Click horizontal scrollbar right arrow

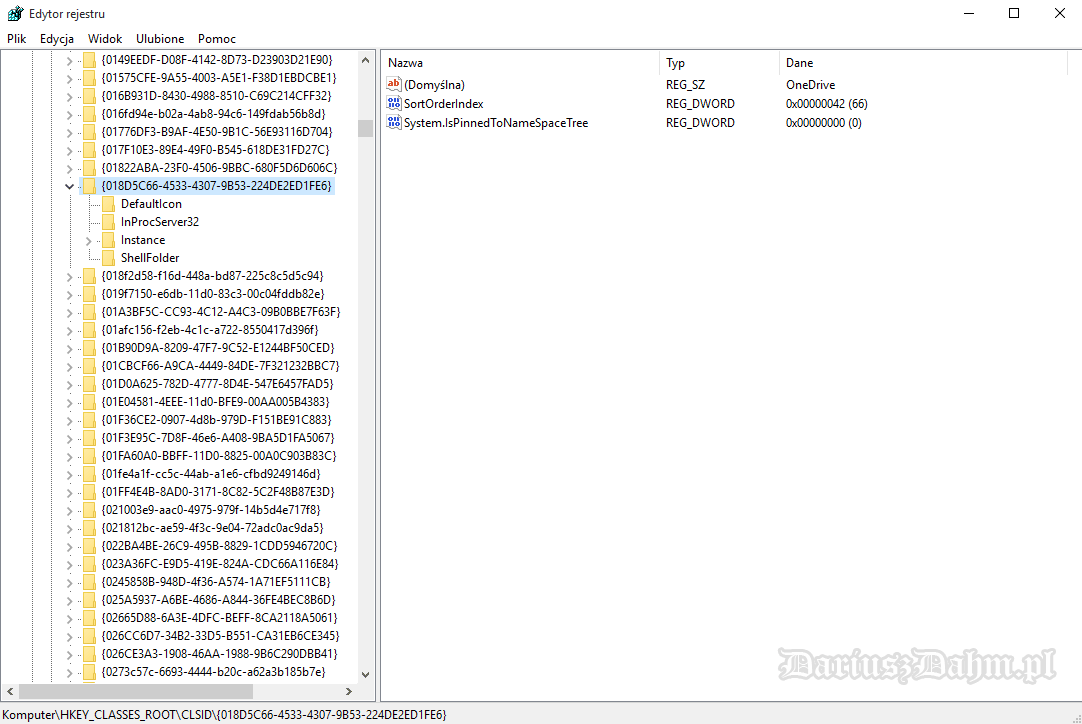(349, 691)
